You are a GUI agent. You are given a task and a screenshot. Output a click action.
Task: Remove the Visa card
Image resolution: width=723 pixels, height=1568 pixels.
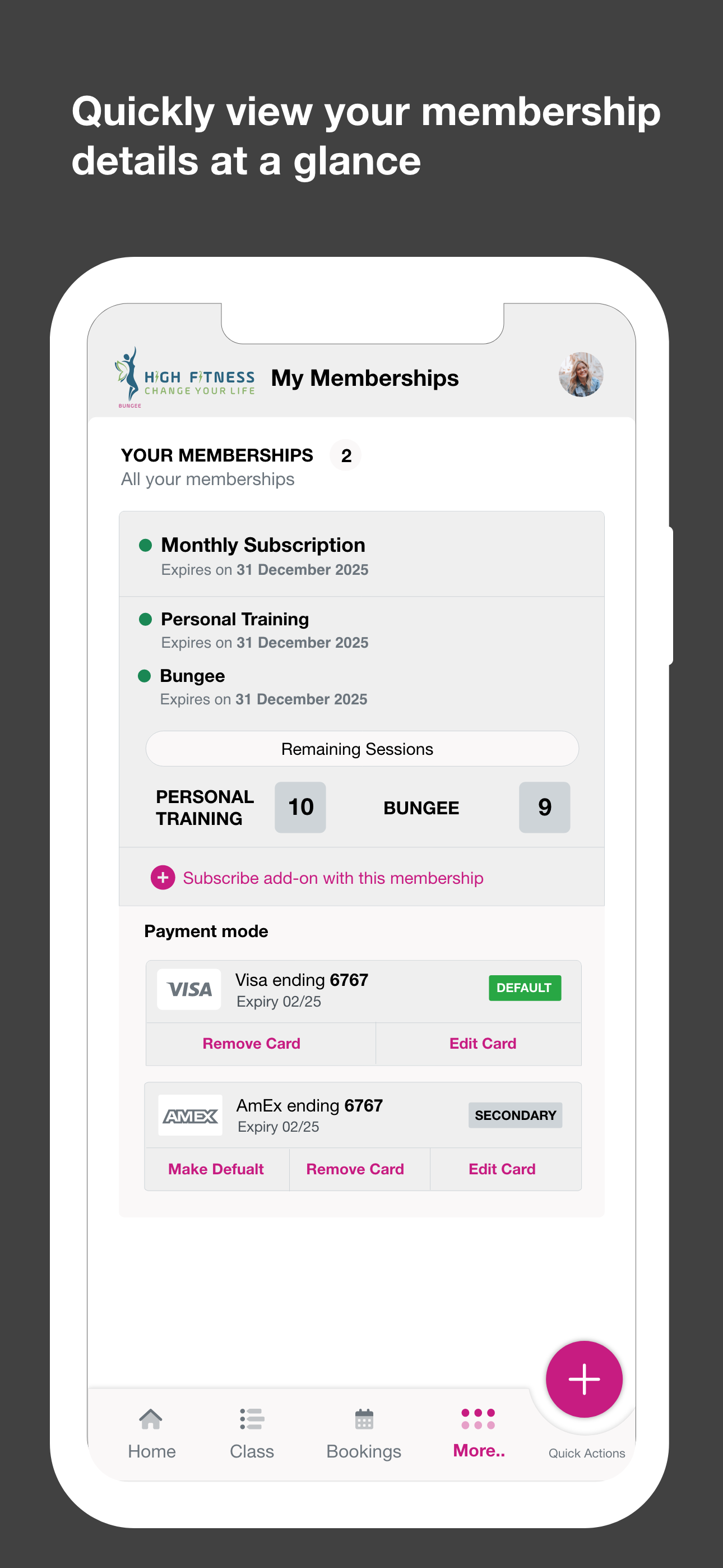click(251, 1043)
